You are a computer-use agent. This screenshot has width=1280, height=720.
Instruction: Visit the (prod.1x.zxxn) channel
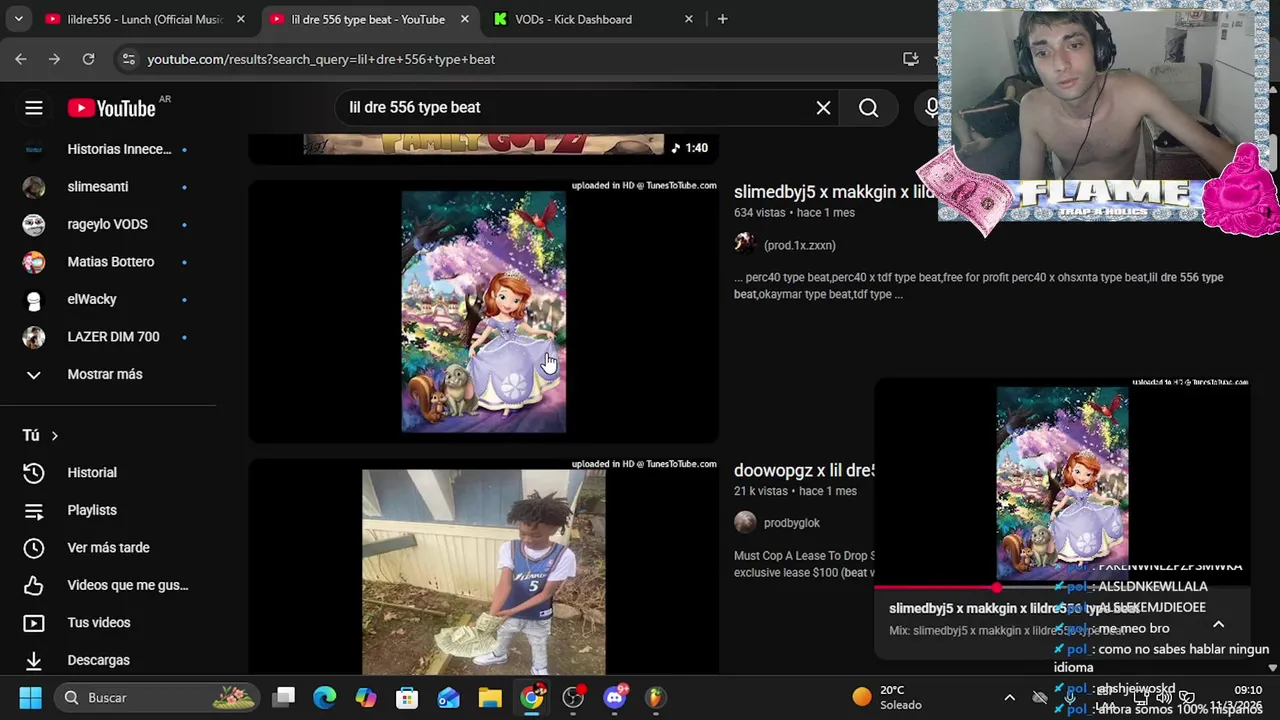click(x=799, y=245)
